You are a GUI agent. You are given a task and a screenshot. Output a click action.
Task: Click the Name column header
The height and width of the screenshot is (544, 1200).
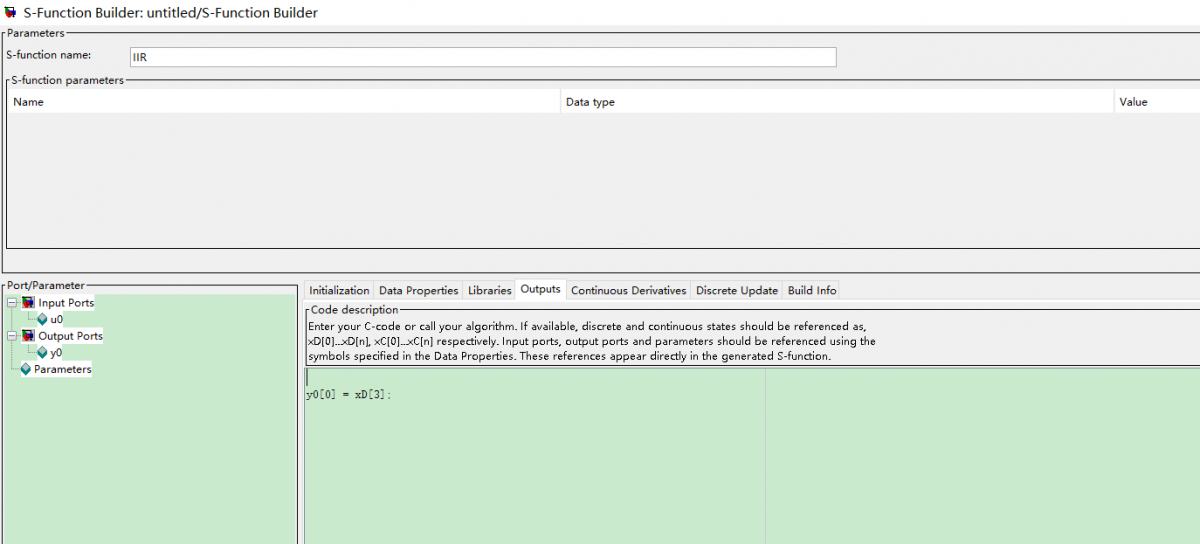coord(284,101)
